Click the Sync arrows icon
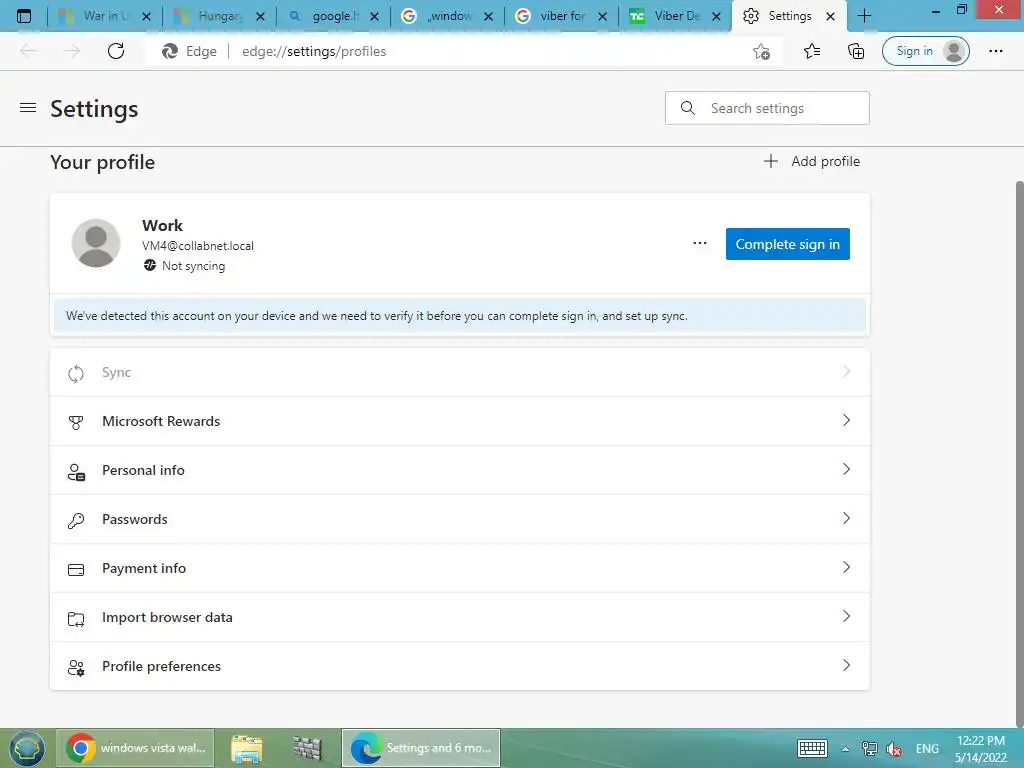Viewport: 1024px width, 768px height. pyautogui.click(x=76, y=374)
